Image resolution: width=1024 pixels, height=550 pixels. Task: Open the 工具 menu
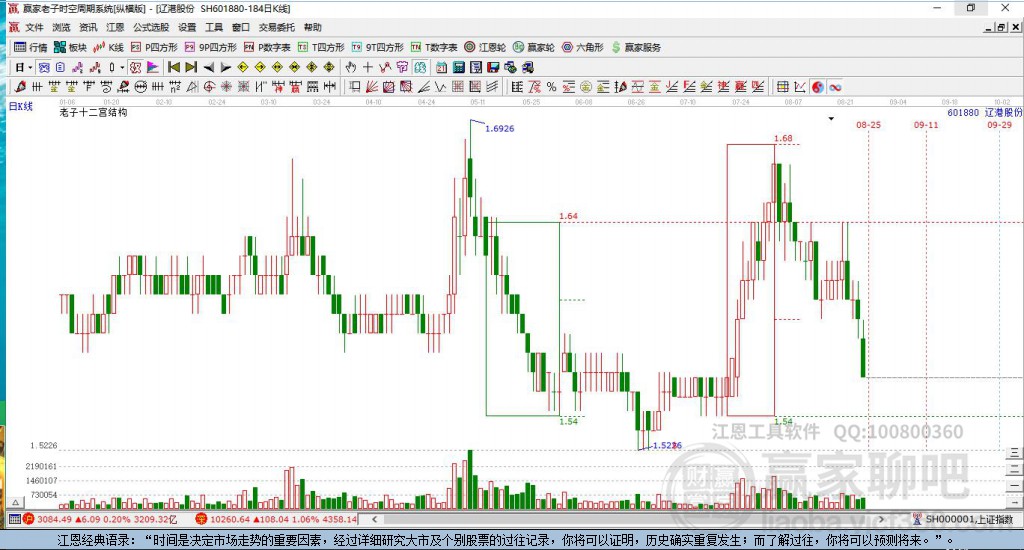[x=214, y=27]
